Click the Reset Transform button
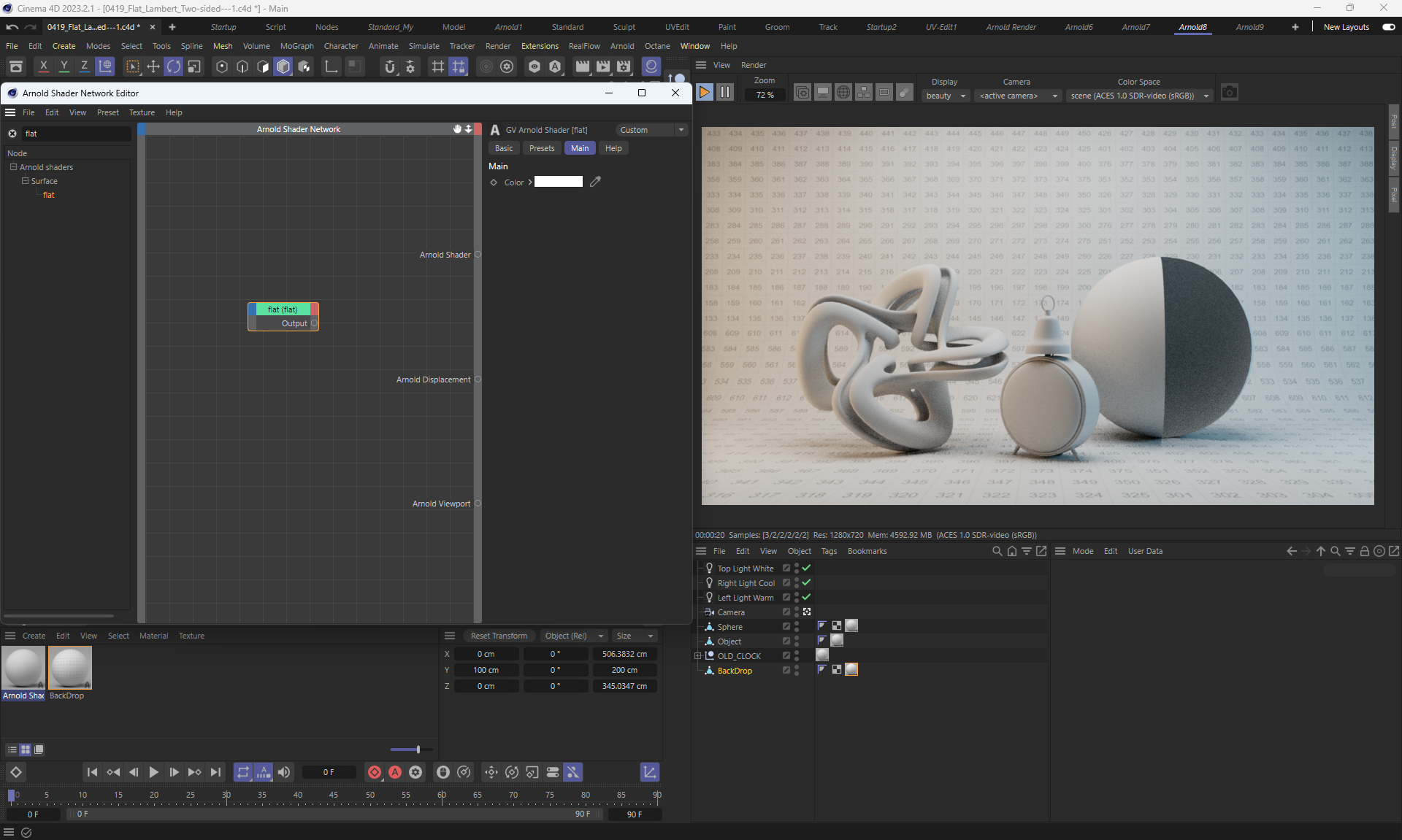The width and height of the screenshot is (1402, 840). (x=499, y=636)
